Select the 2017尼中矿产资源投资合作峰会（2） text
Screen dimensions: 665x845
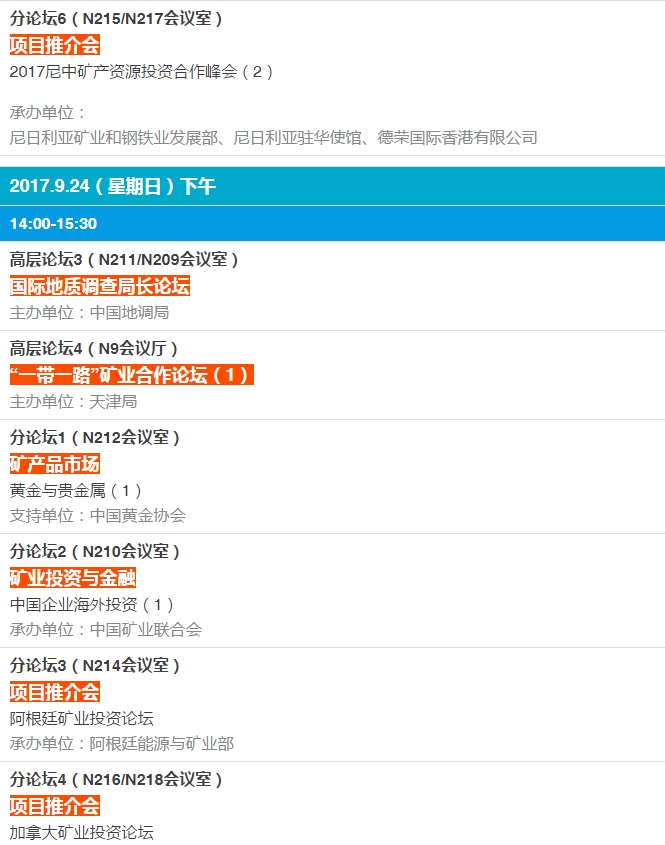[141, 72]
